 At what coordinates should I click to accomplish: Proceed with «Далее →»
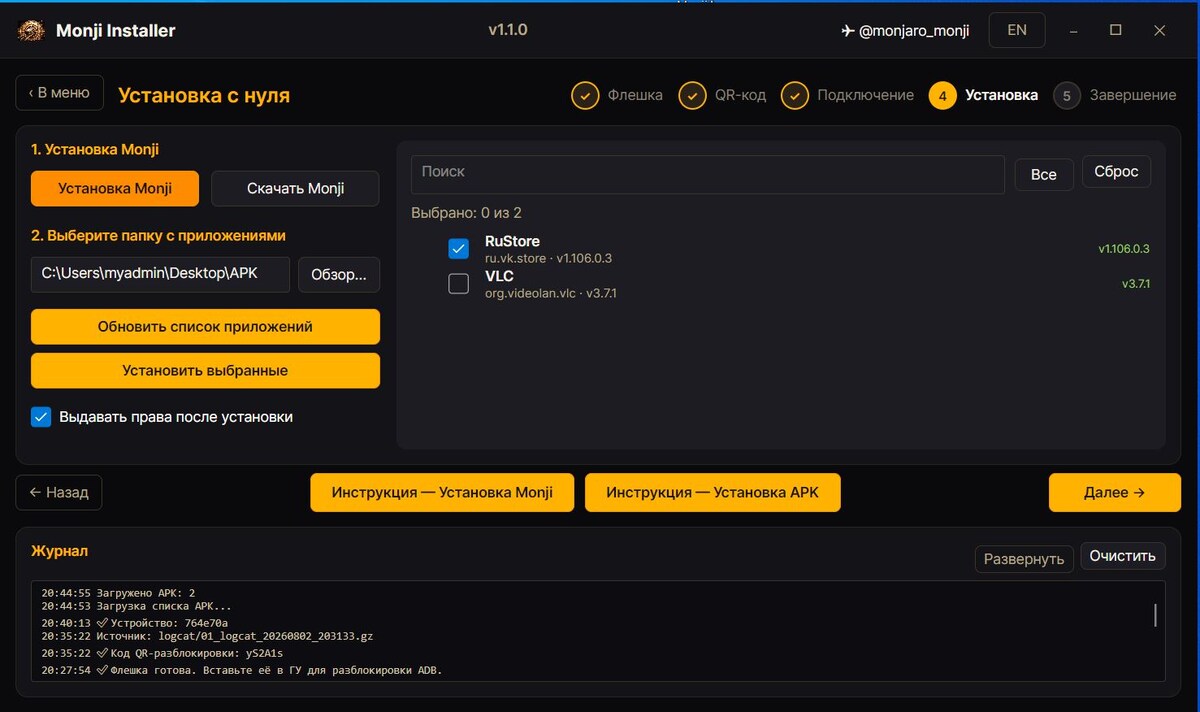pos(1115,492)
